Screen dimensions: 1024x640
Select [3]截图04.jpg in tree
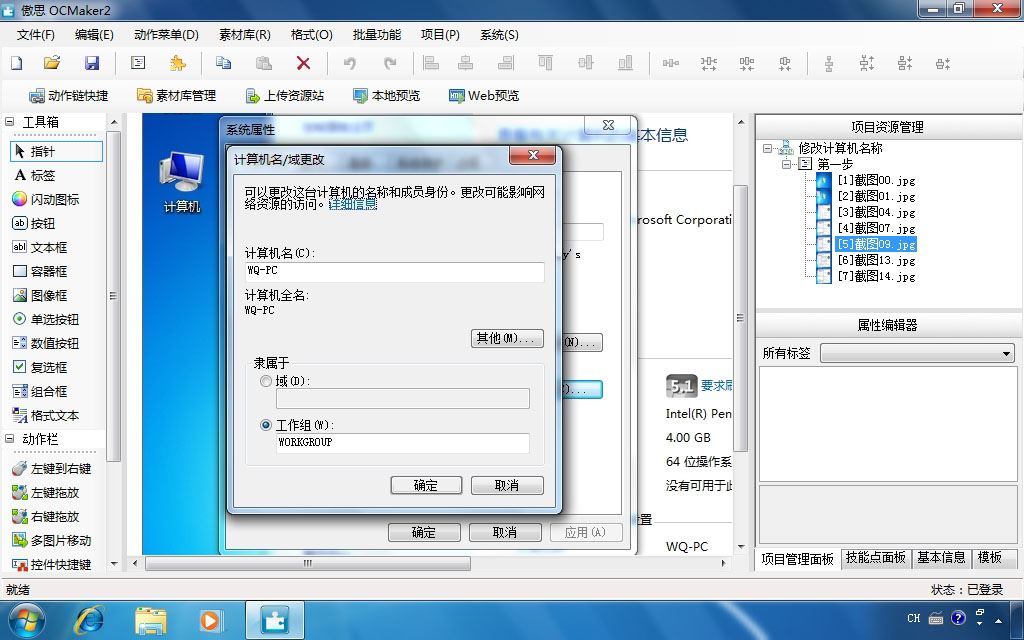876,212
